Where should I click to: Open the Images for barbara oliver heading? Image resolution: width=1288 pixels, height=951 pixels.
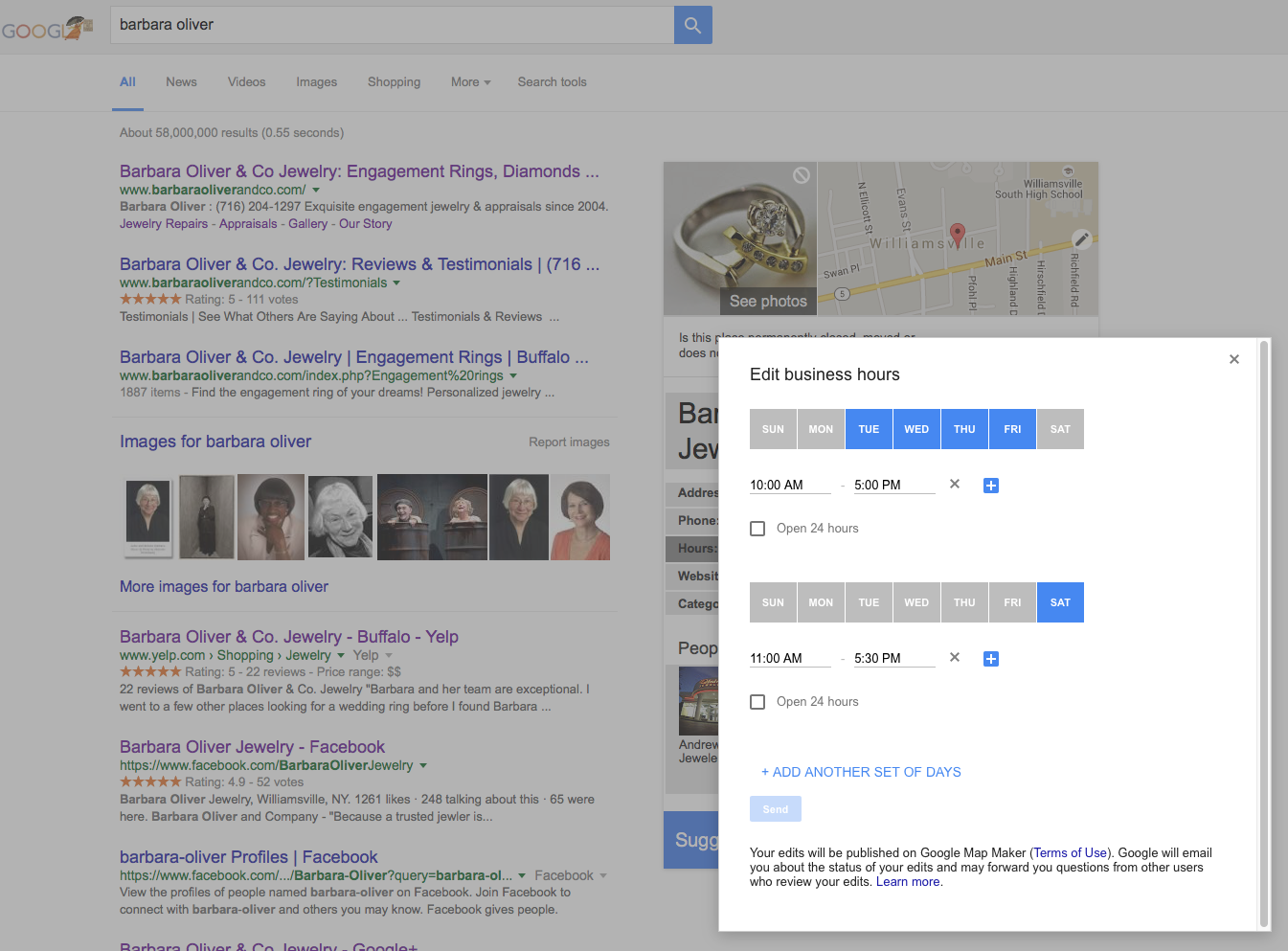[x=215, y=442]
